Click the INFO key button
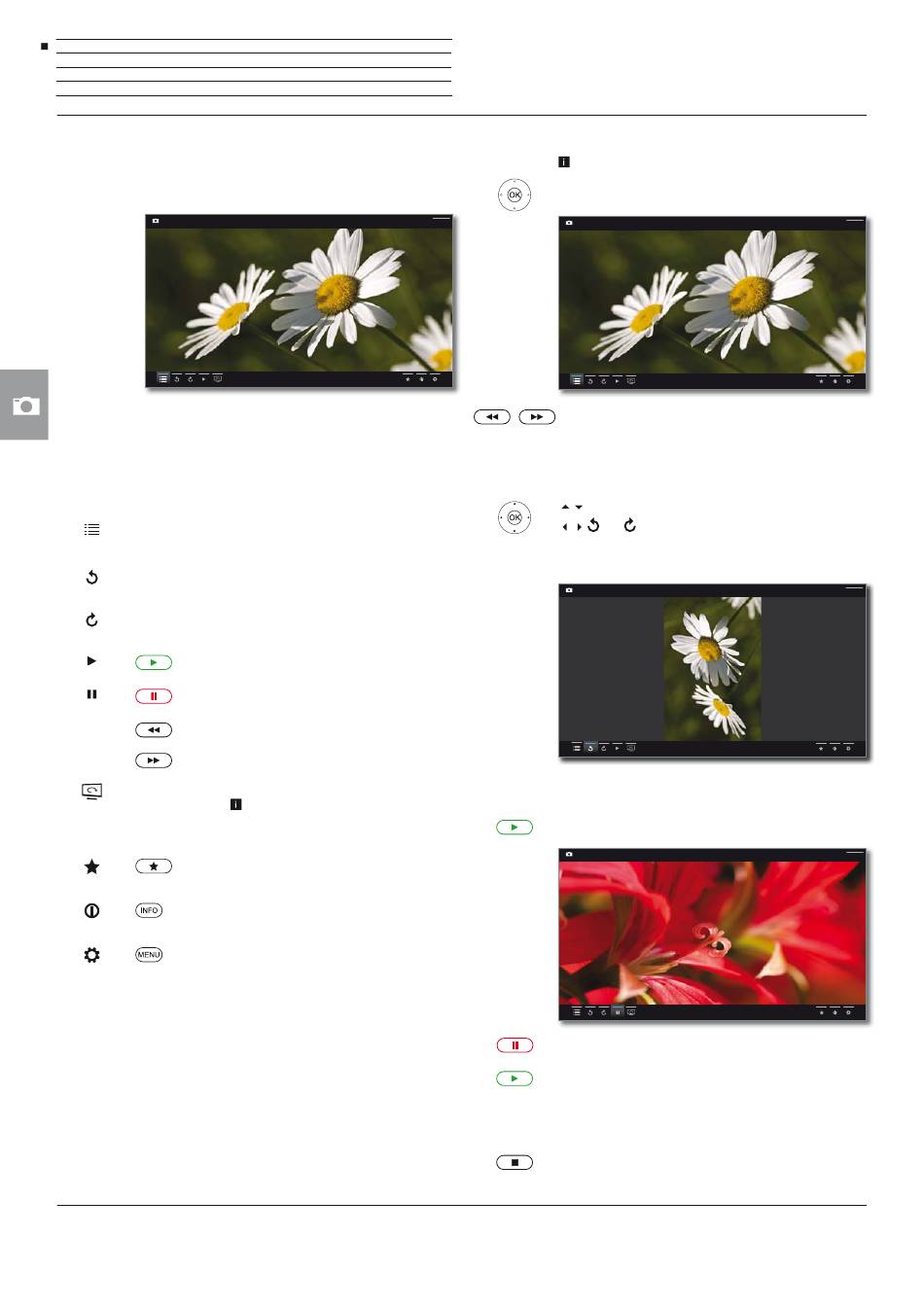 point(149,911)
